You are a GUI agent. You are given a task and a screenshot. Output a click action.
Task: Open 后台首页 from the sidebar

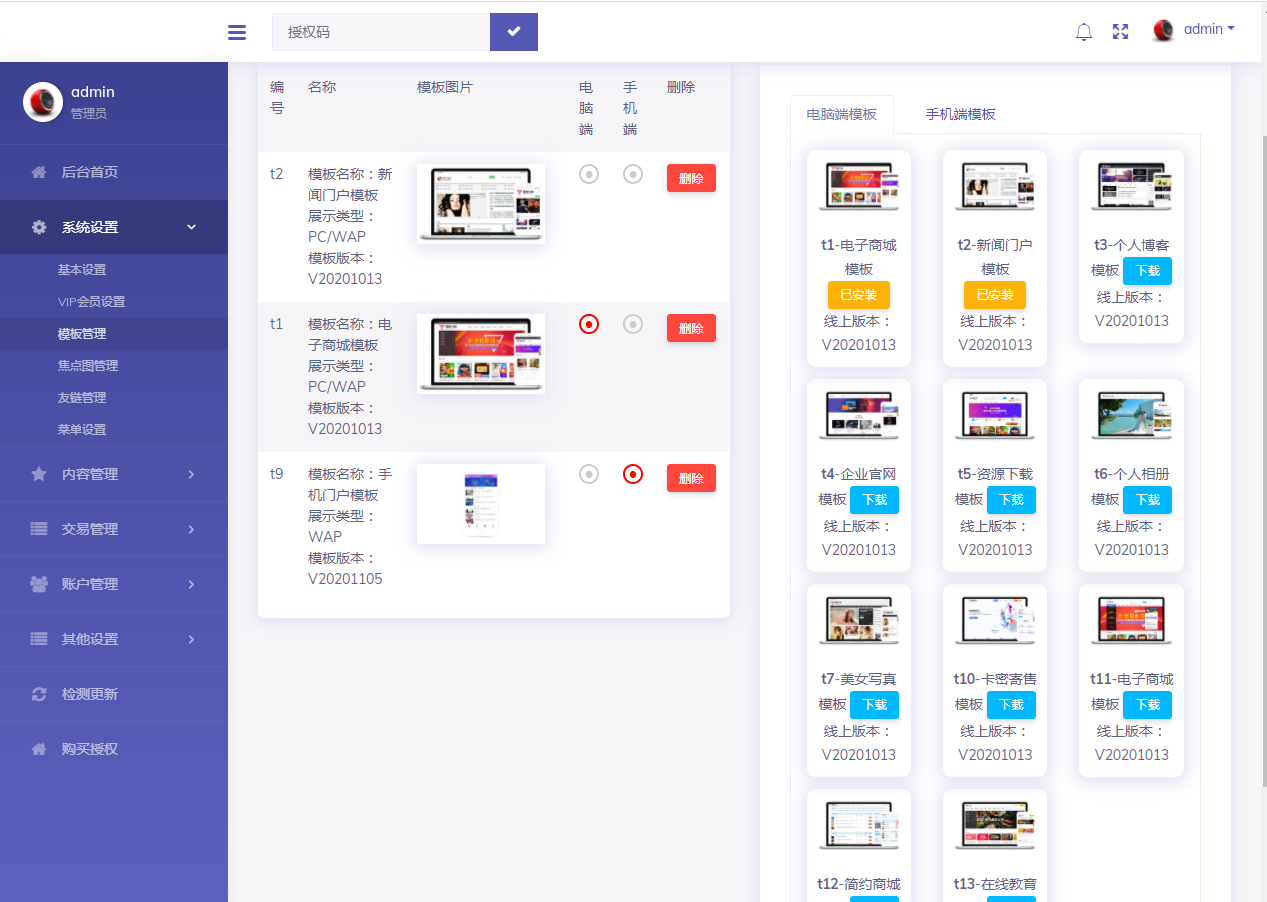coord(90,172)
